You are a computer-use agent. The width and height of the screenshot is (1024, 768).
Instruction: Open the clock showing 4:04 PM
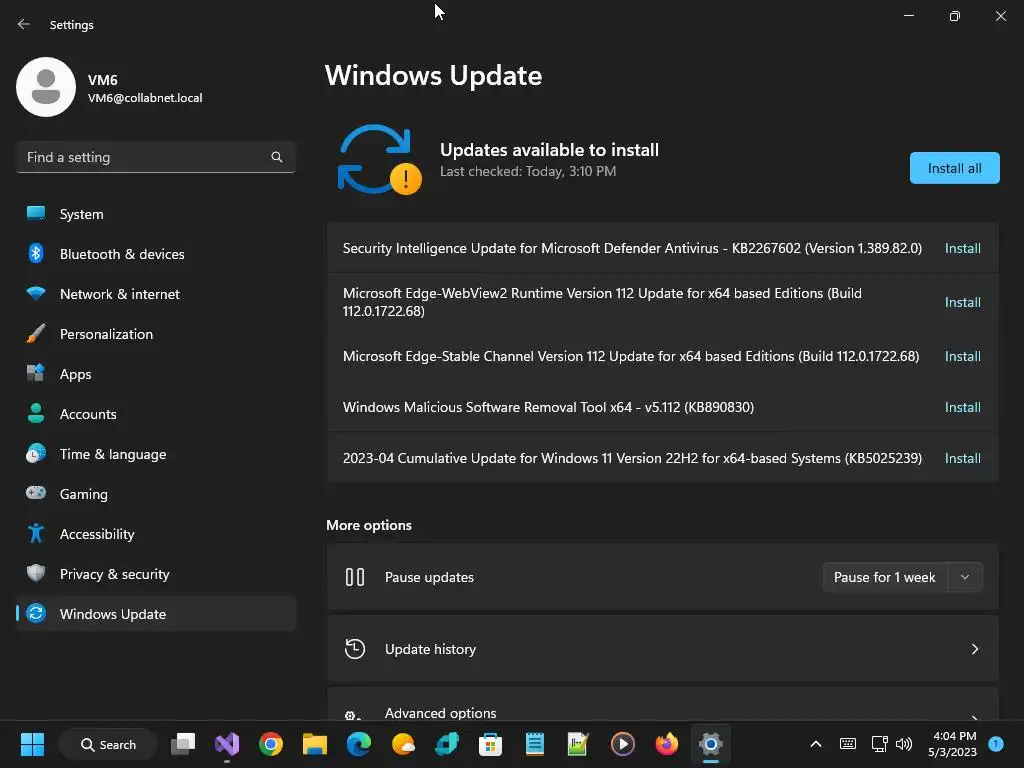953,744
